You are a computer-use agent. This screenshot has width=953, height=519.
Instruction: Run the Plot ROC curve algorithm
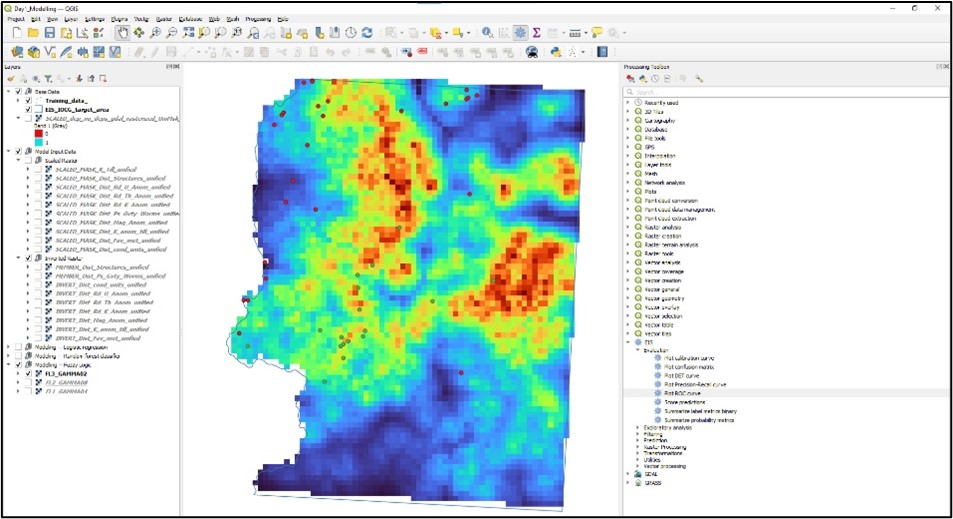pos(684,393)
